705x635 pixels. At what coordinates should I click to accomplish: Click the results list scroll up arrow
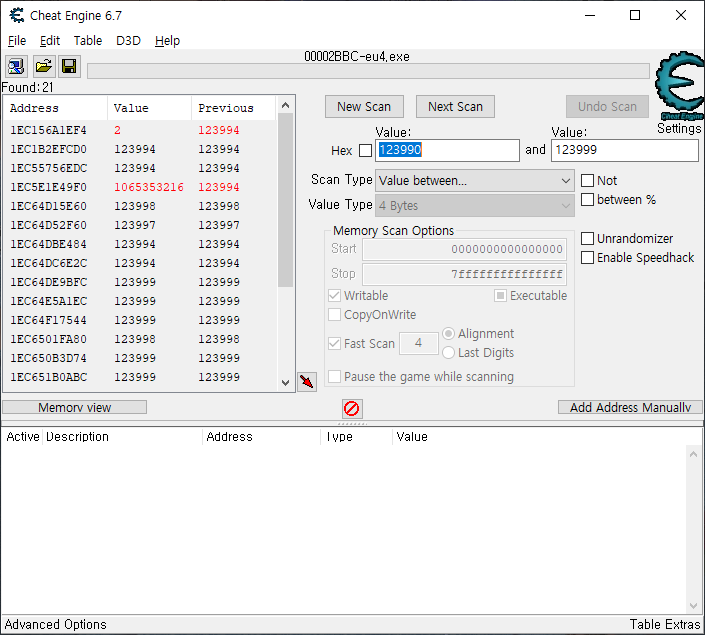[285, 105]
